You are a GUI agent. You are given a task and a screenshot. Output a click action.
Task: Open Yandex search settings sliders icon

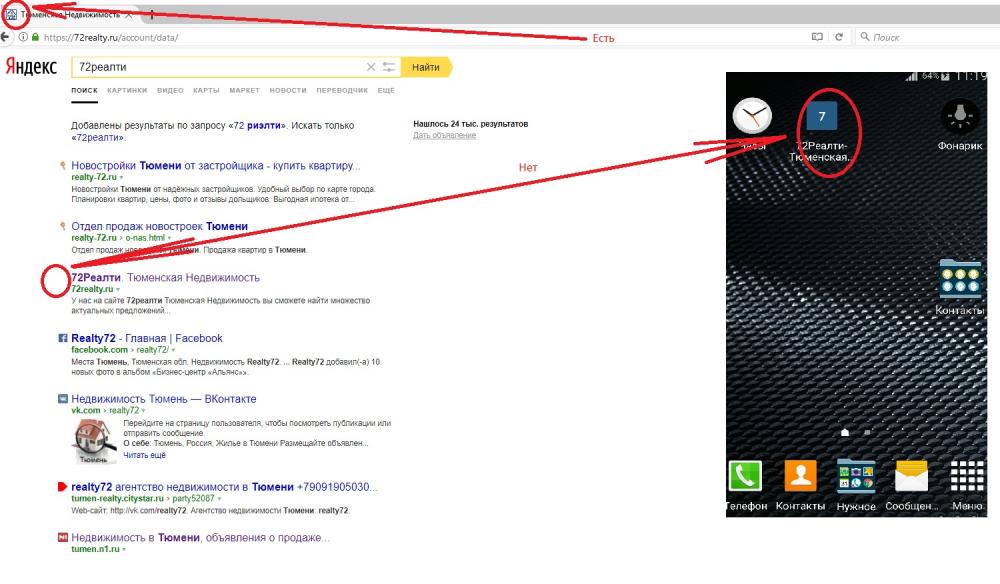(388, 67)
